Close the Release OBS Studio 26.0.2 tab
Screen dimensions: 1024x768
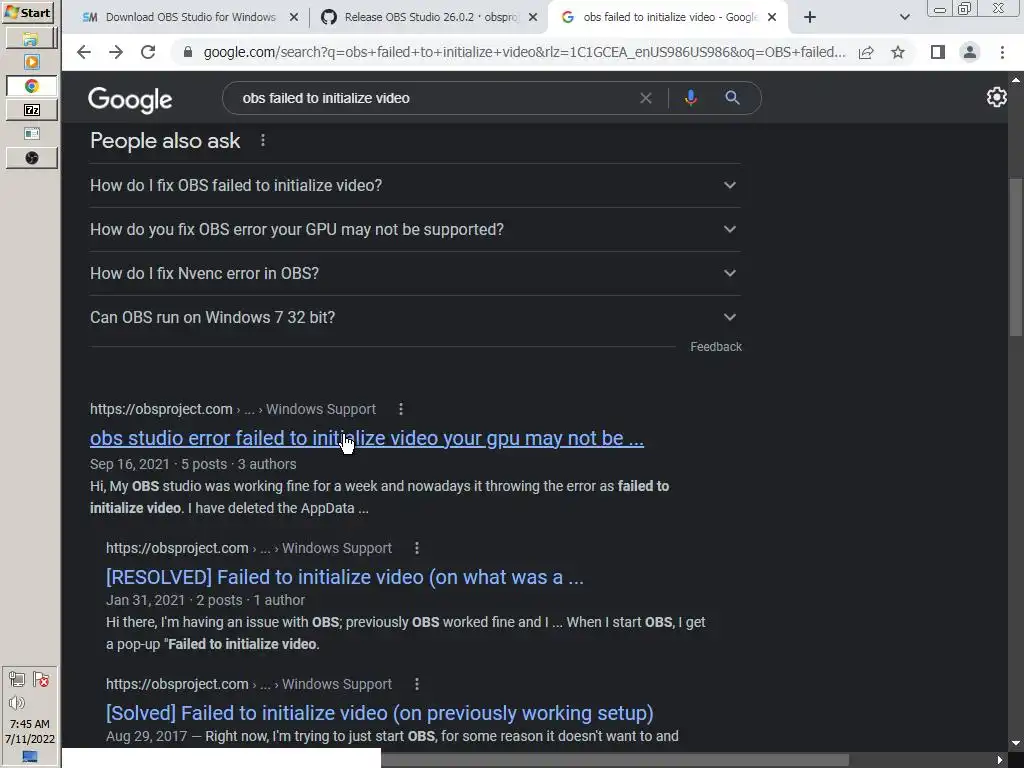point(533,18)
